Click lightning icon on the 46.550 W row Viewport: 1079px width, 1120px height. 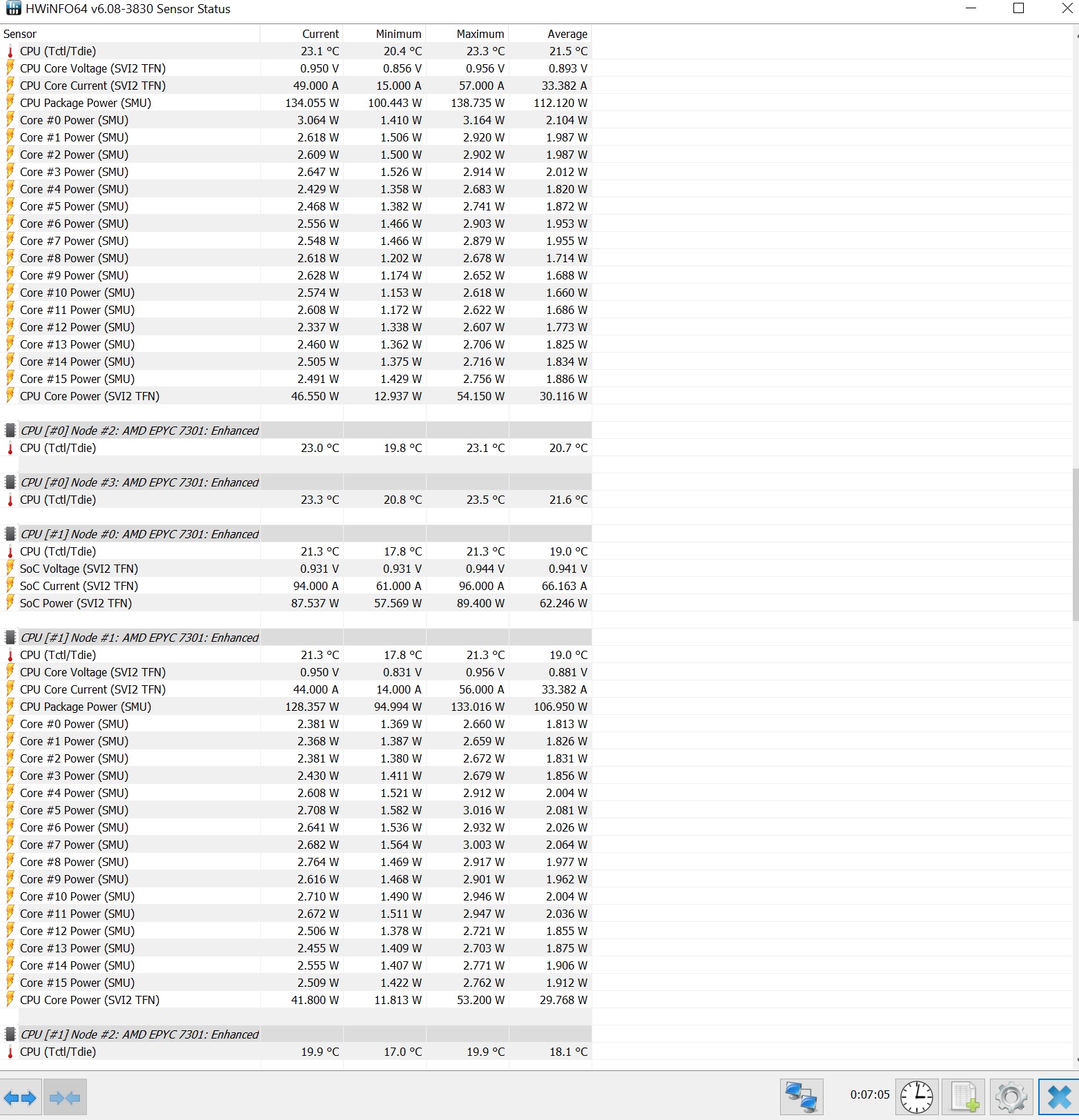(10, 396)
